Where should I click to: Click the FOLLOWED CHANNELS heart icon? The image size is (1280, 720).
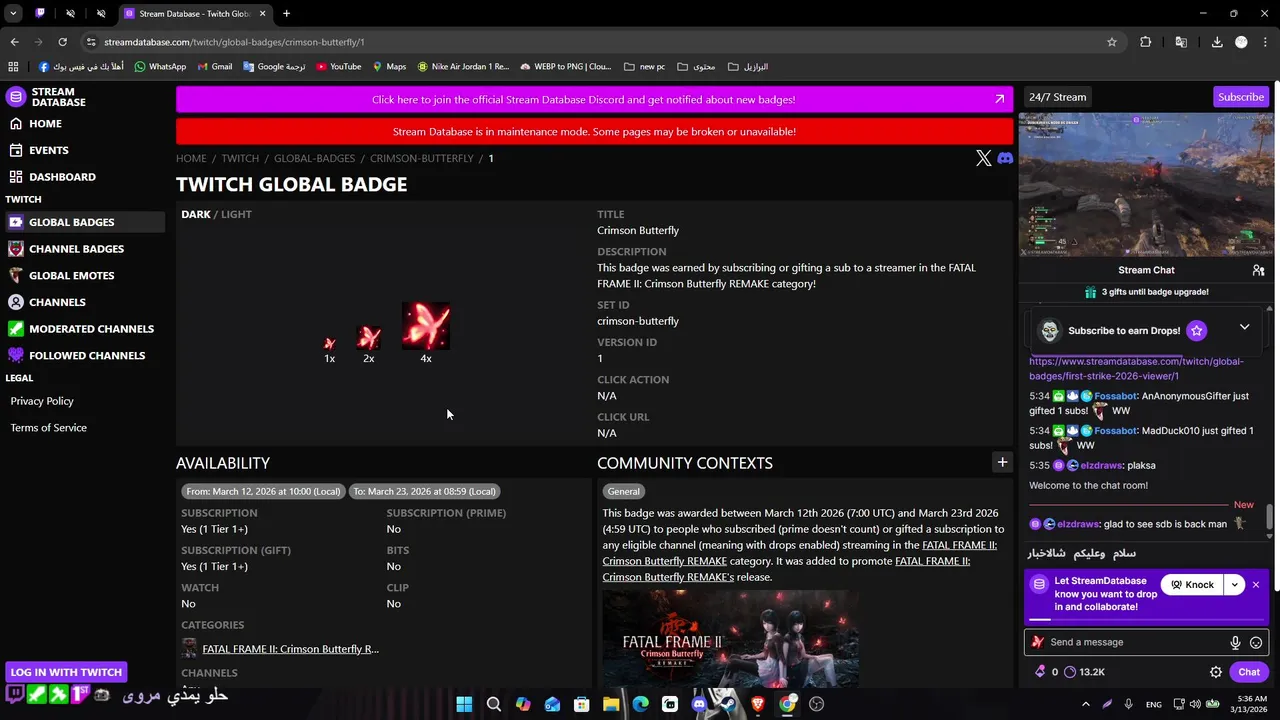click(15, 355)
